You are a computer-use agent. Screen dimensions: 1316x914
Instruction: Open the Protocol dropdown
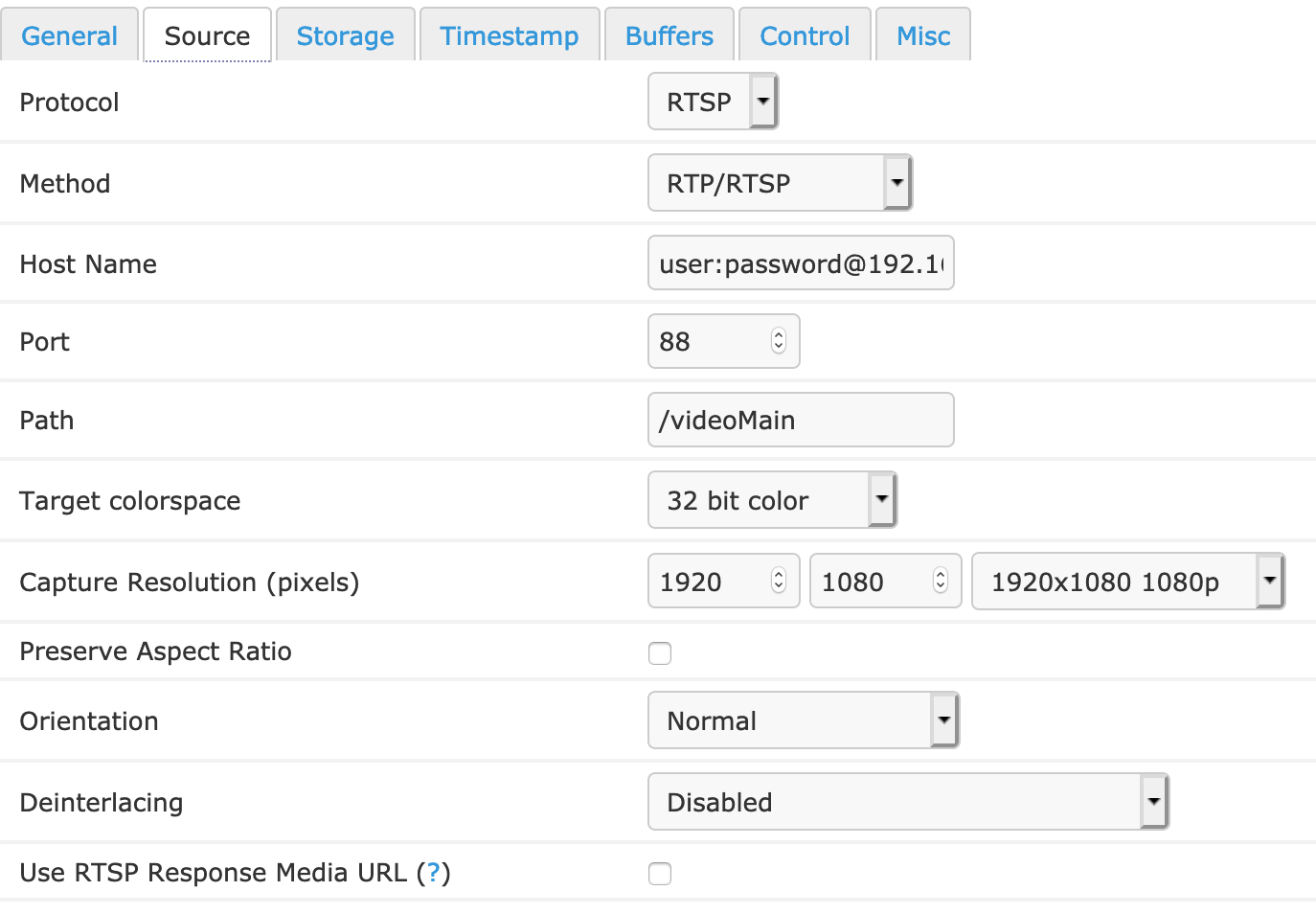[763, 101]
